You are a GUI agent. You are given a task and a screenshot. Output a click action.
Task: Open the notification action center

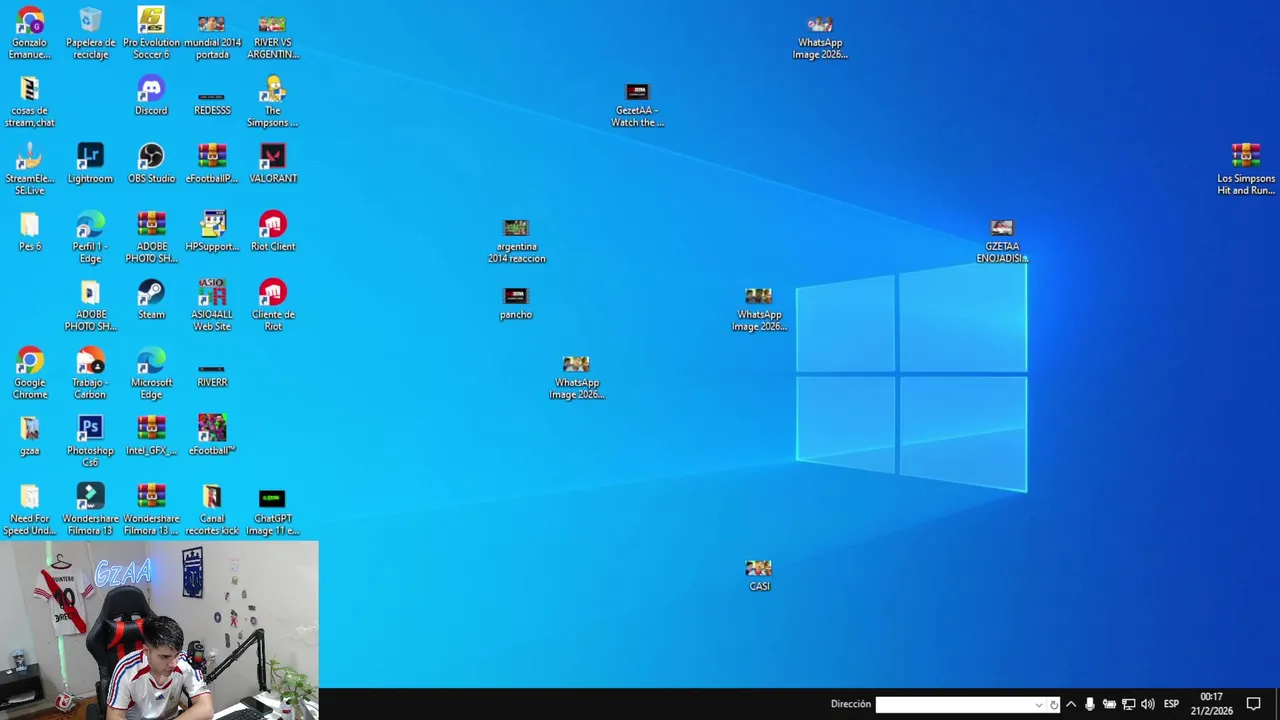(x=1254, y=704)
